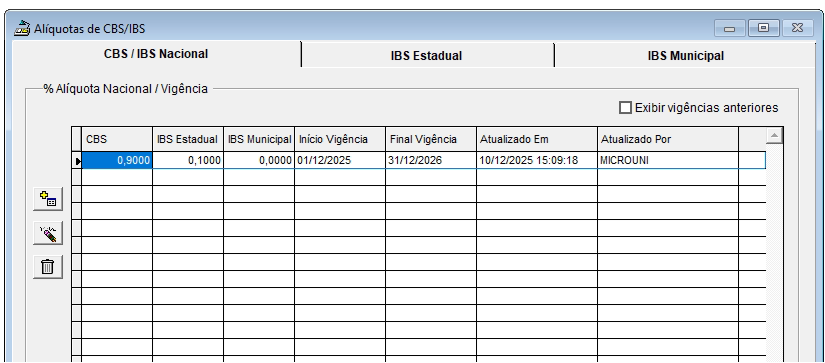825x363 pixels.
Task: Click the IBS Estadual column header
Action: coord(188,139)
